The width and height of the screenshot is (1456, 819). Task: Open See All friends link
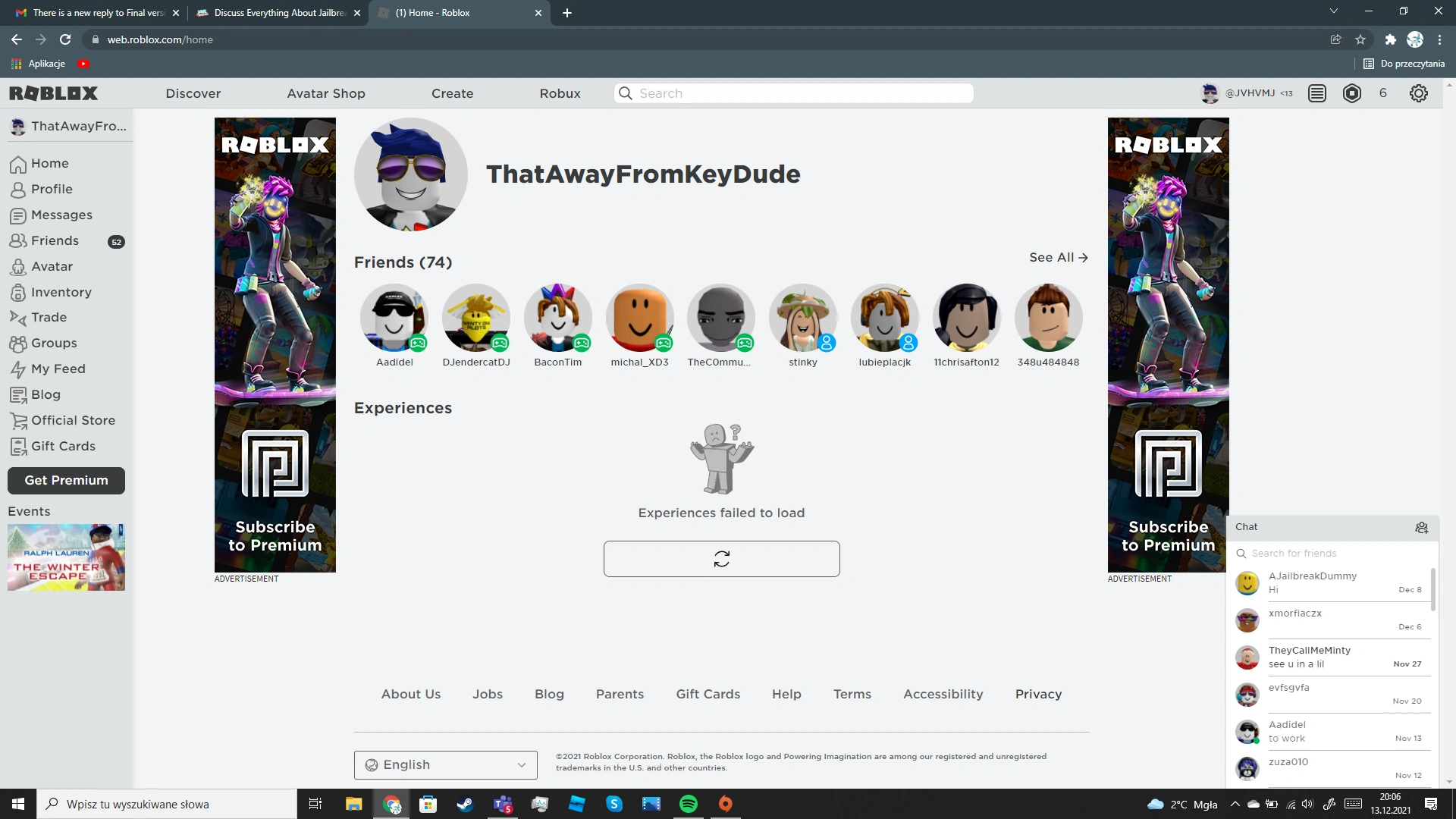pyautogui.click(x=1057, y=257)
